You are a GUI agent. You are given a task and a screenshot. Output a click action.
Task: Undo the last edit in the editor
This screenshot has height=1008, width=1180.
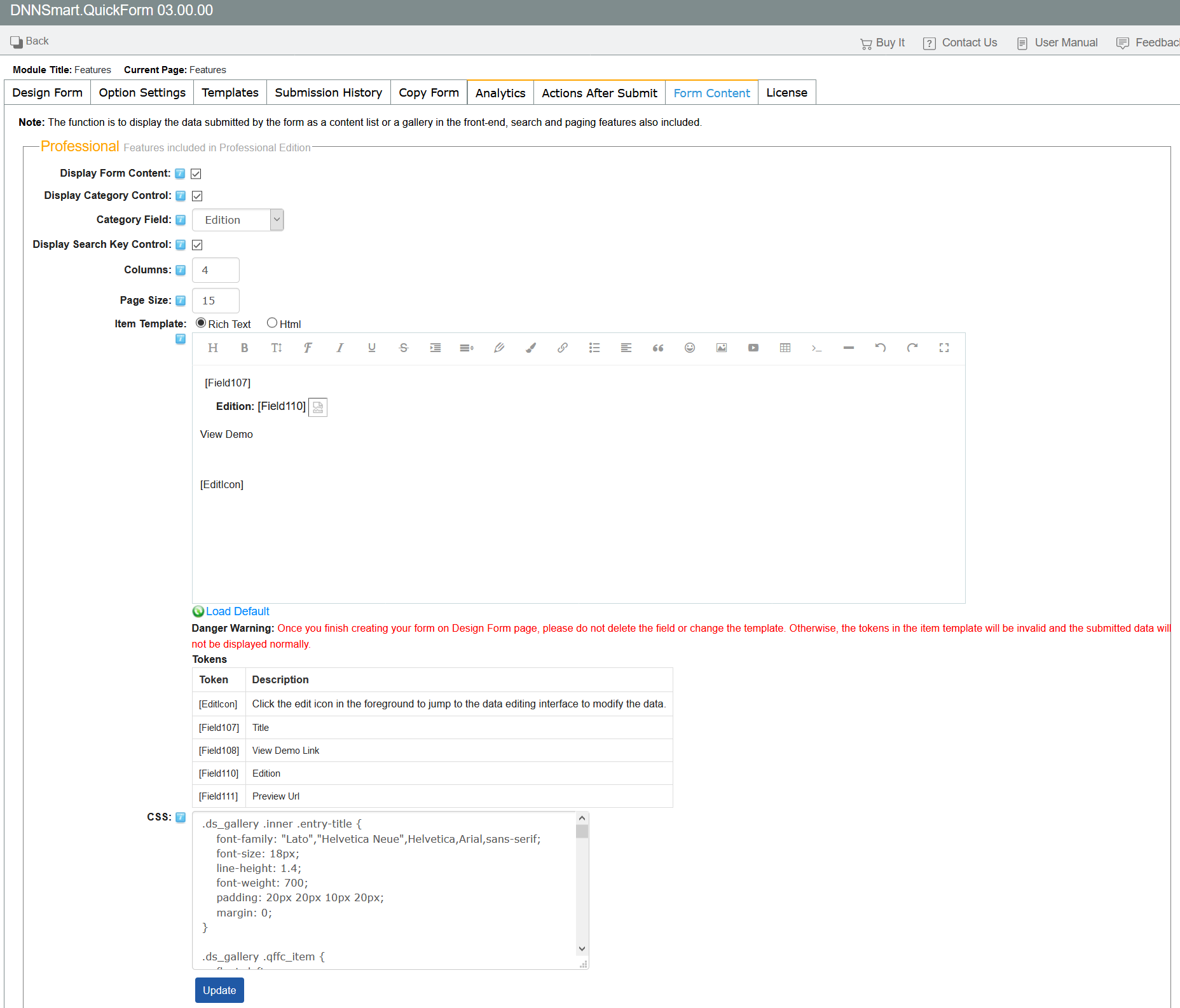tap(880, 348)
